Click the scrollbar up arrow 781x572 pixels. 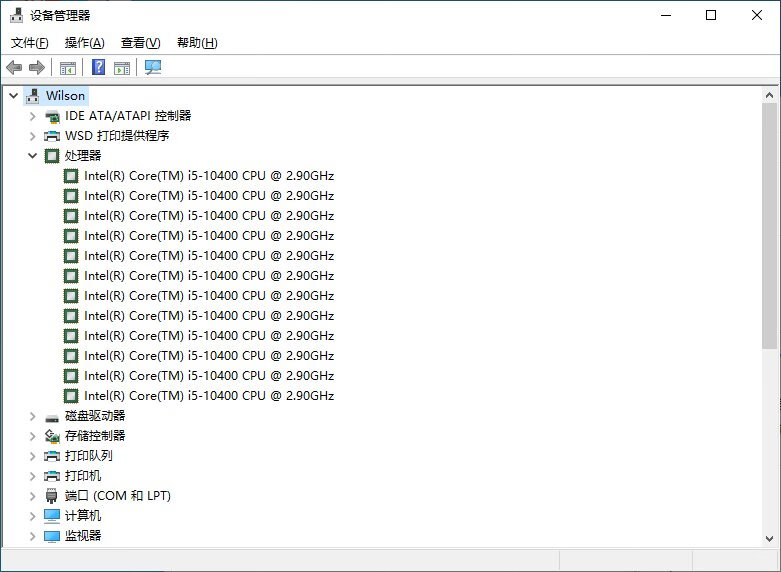click(x=769, y=95)
